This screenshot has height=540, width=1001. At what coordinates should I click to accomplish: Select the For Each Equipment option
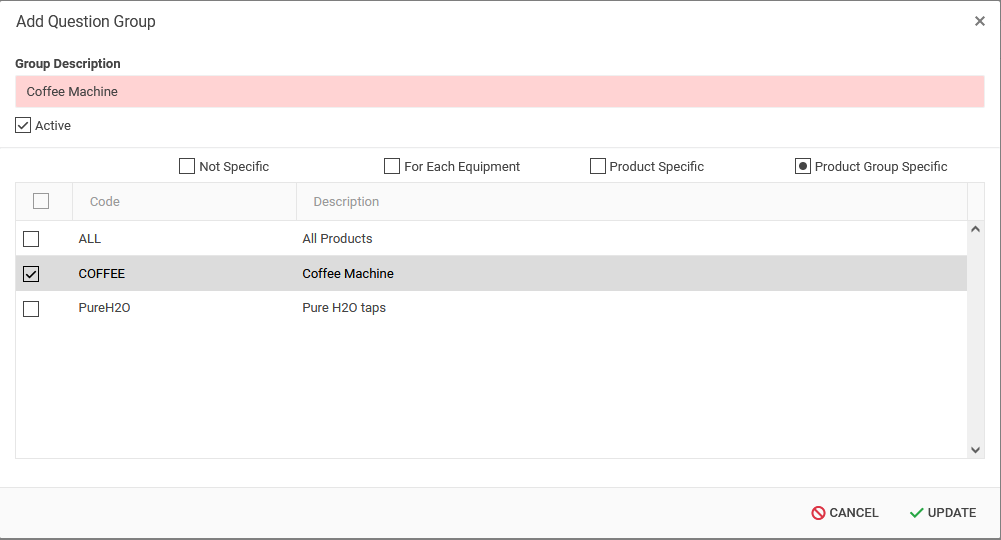pyautogui.click(x=392, y=167)
